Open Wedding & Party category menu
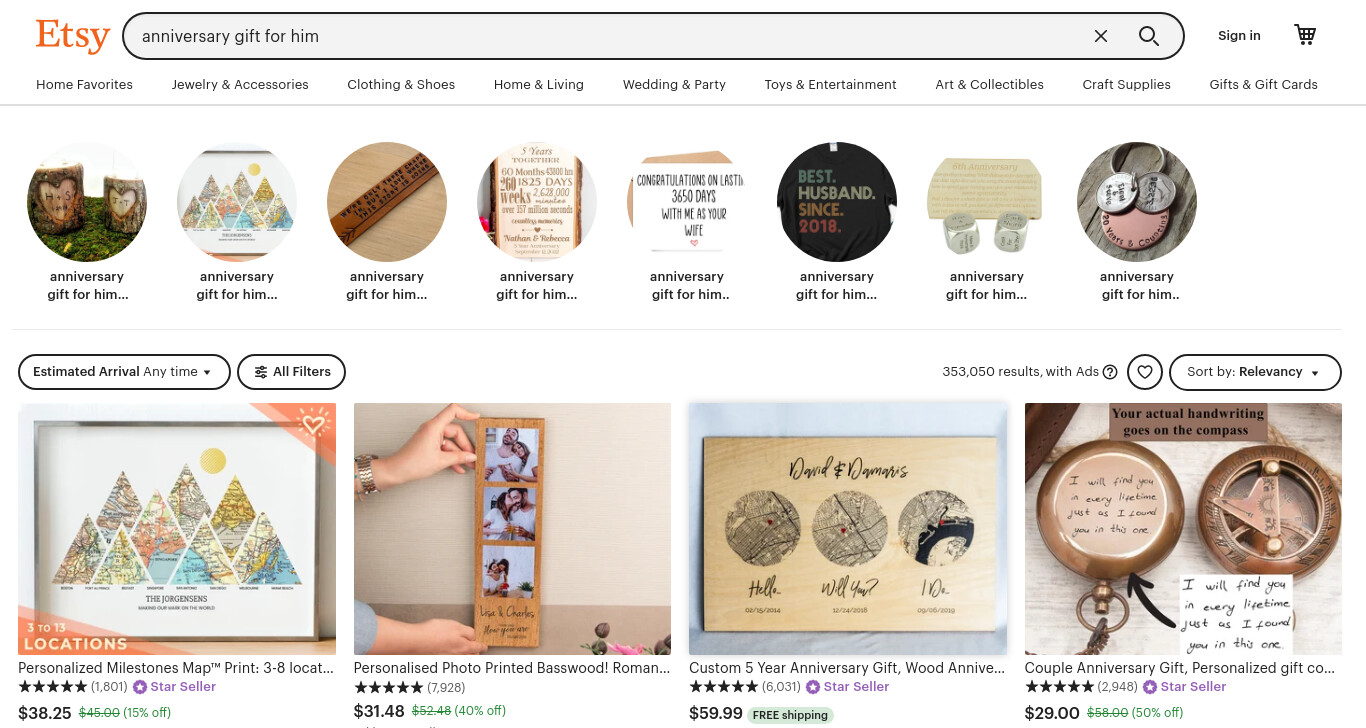The width and height of the screenshot is (1366, 728). tap(674, 85)
